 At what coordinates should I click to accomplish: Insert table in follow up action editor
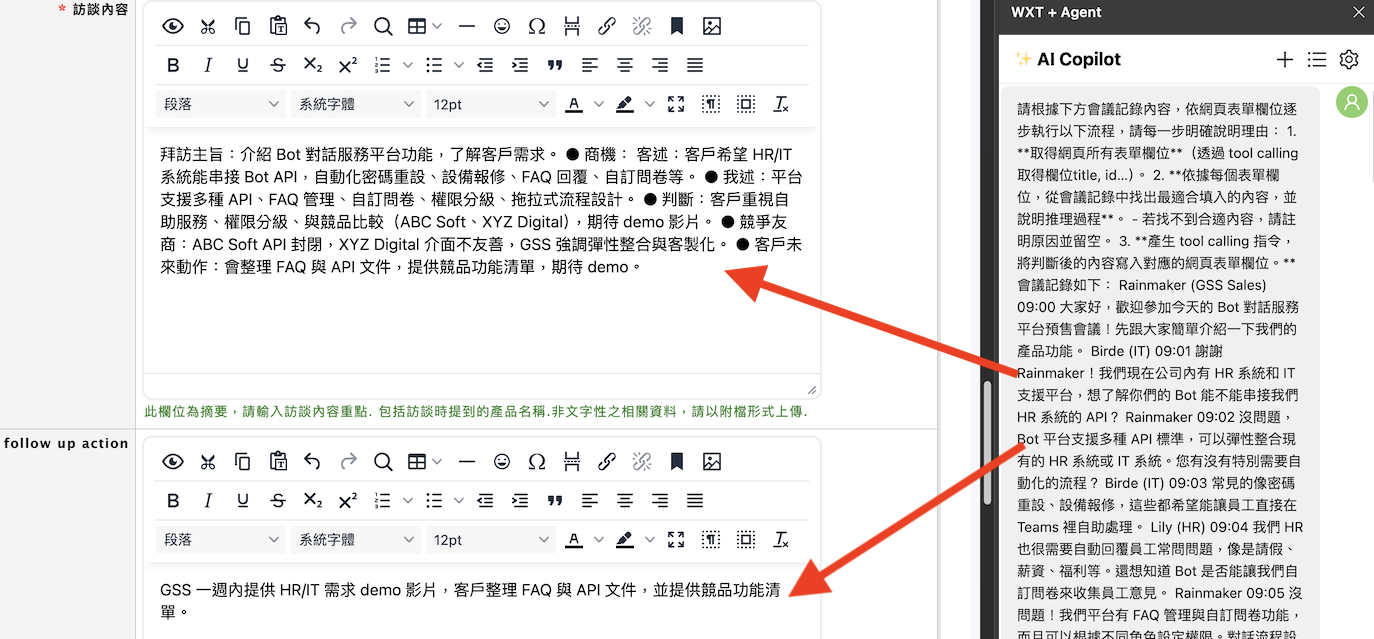click(418, 462)
